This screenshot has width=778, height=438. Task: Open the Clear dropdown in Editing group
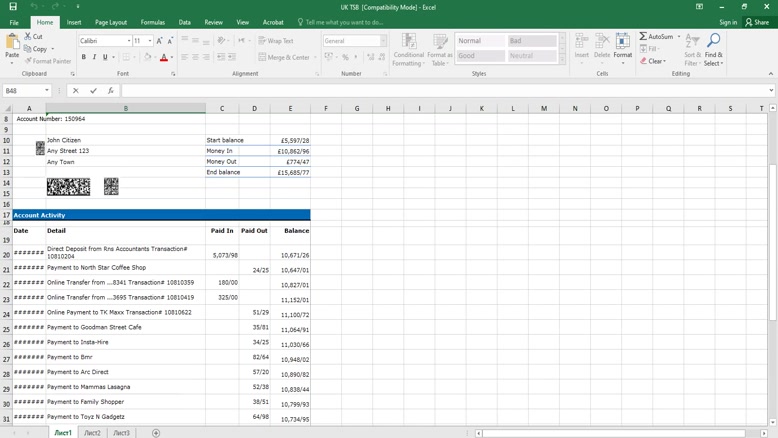pyautogui.click(x=654, y=61)
